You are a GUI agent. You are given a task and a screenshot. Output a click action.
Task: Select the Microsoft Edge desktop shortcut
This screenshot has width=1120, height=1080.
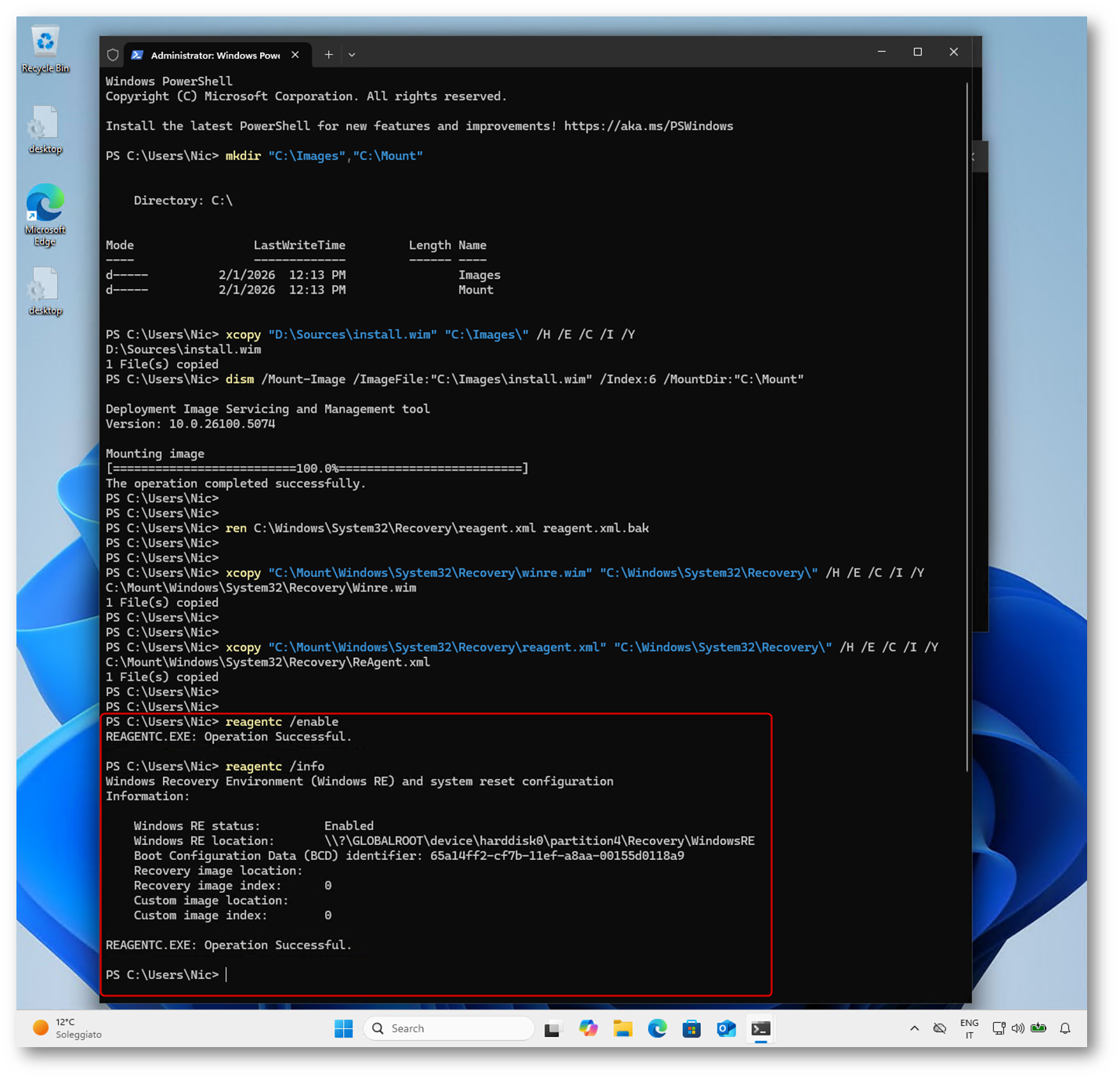(45, 213)
